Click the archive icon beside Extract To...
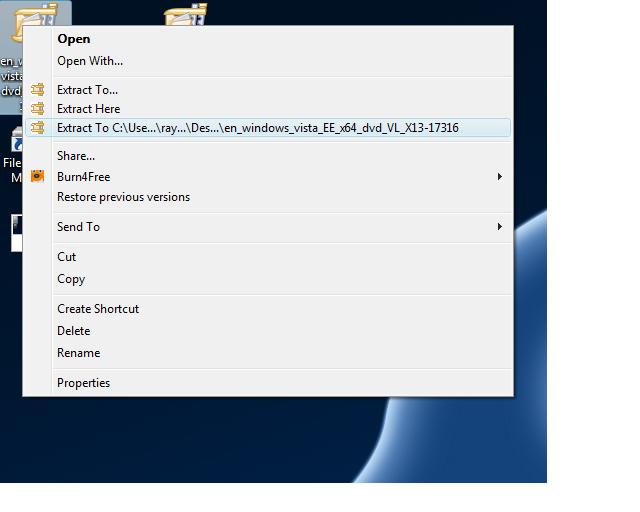640x512 pixels. click(38, 90)
